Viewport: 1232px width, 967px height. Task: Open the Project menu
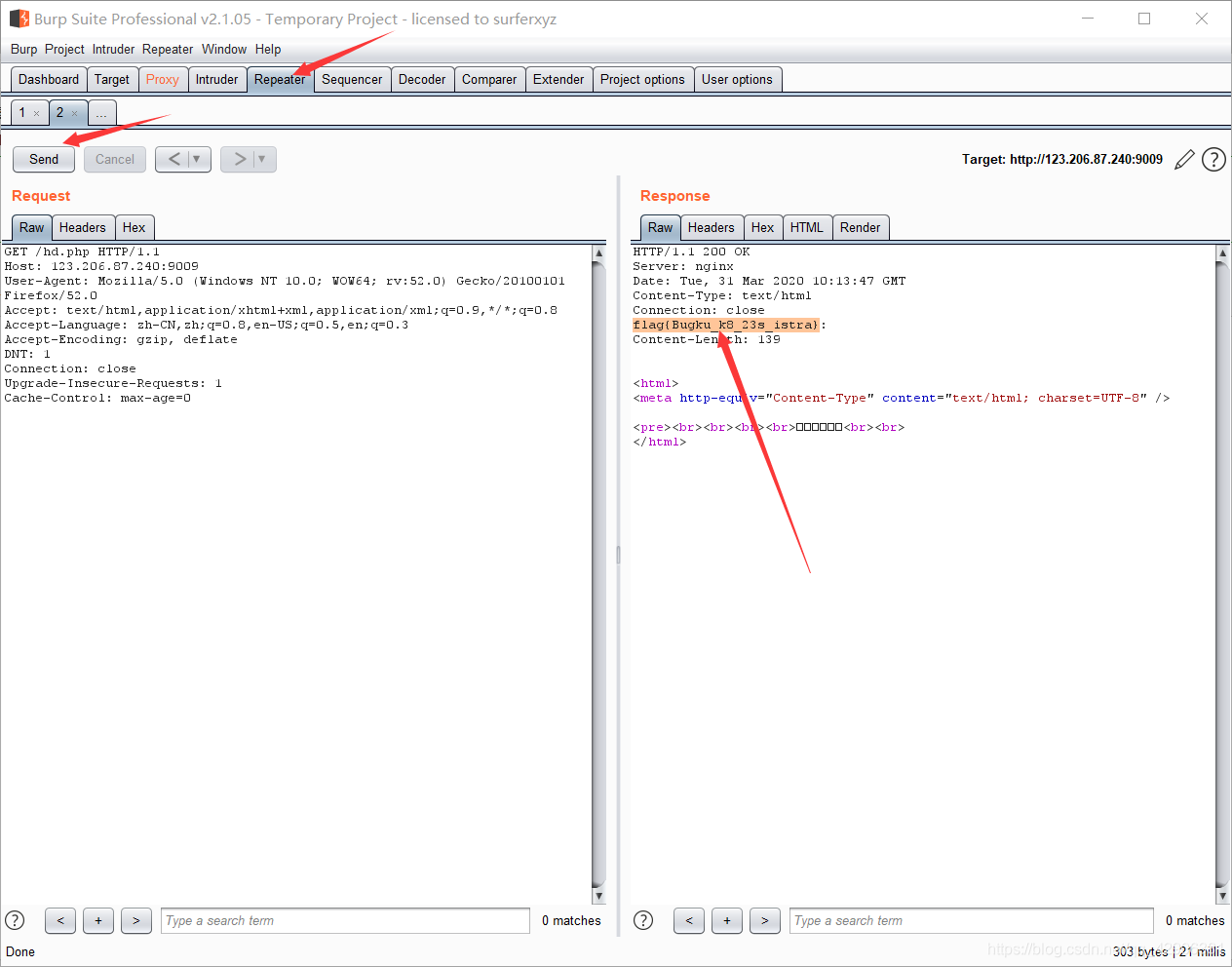pos(64,49)
